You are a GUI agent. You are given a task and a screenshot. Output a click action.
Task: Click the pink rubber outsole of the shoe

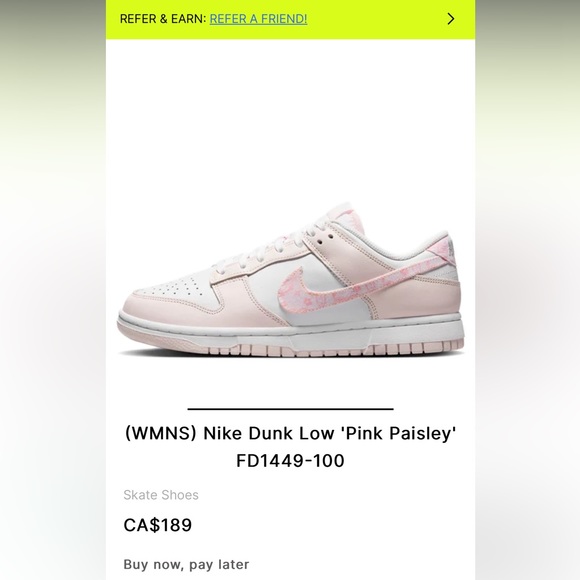click(x=292, y=348)
